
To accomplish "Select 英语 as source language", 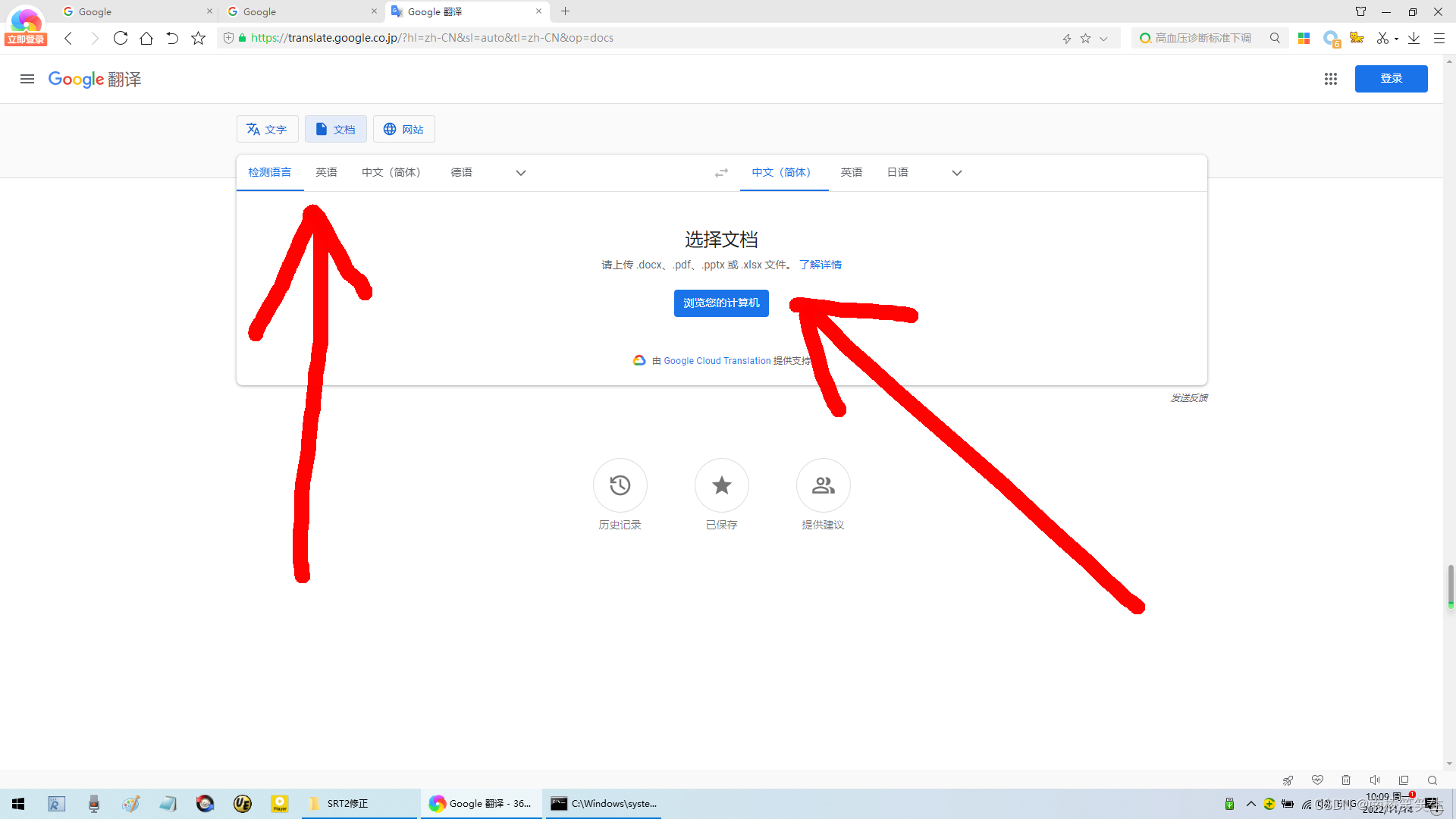I will [x=326, y=173].
